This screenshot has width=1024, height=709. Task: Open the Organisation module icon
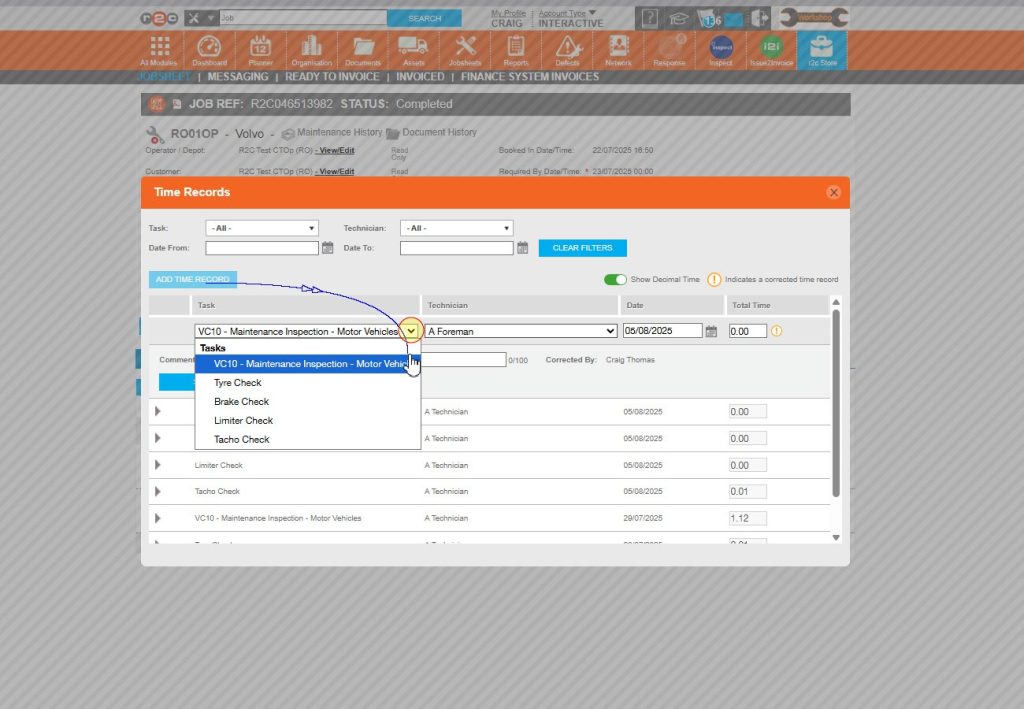(312, 51)
